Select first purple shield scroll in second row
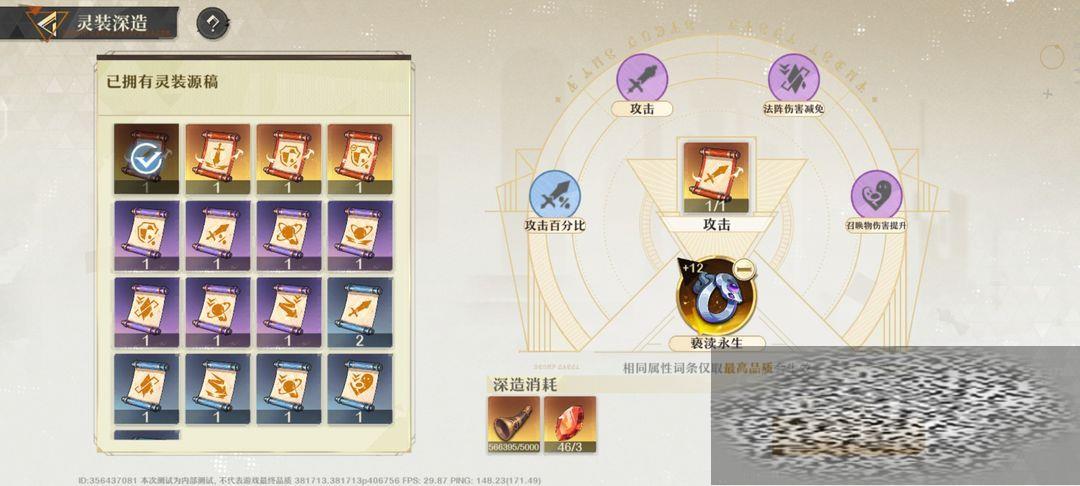This screenshot has width=1080, height=486. (146, 235)
